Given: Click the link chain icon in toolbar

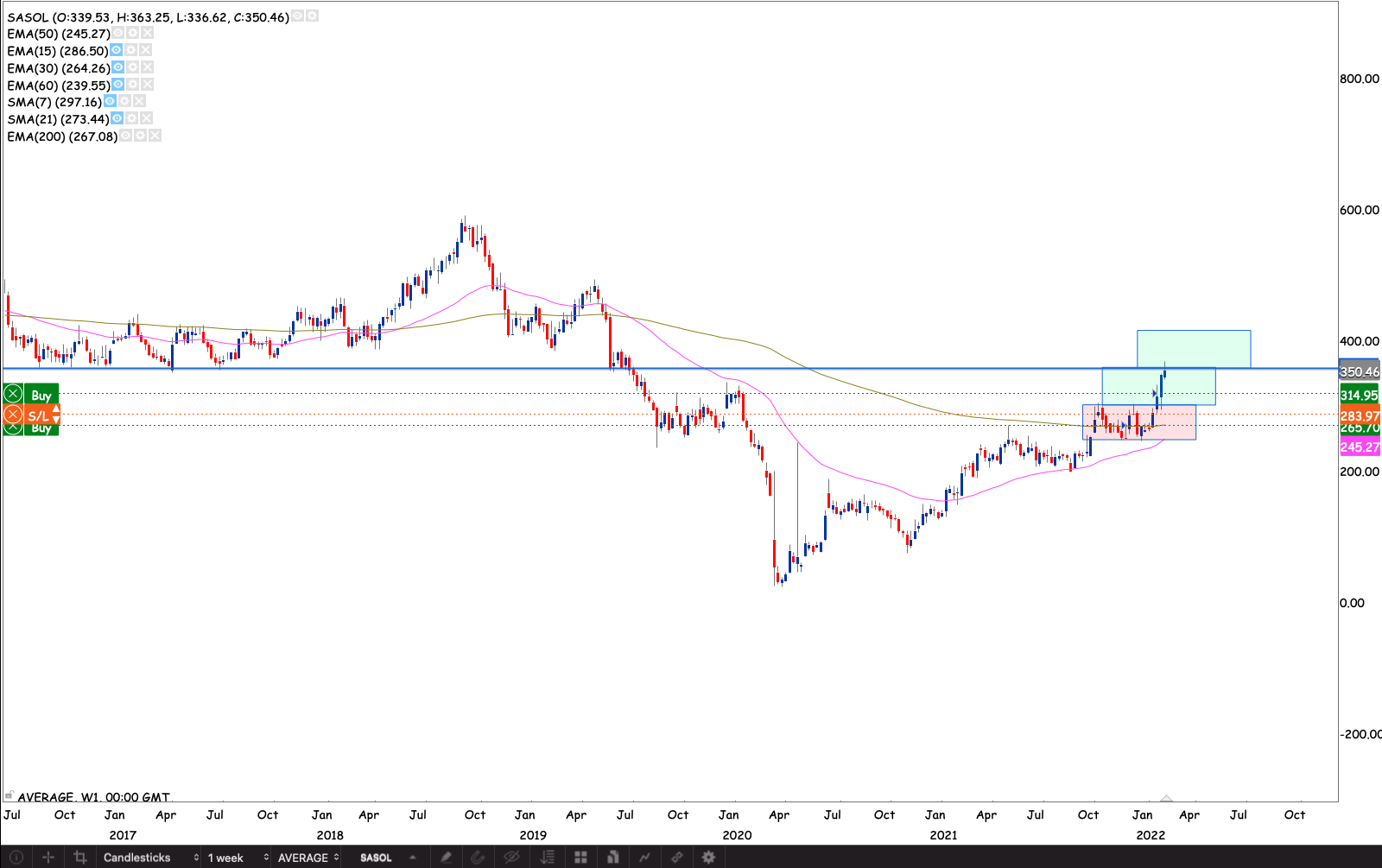Looking at the screenshot, I should (x=677, y=858).
